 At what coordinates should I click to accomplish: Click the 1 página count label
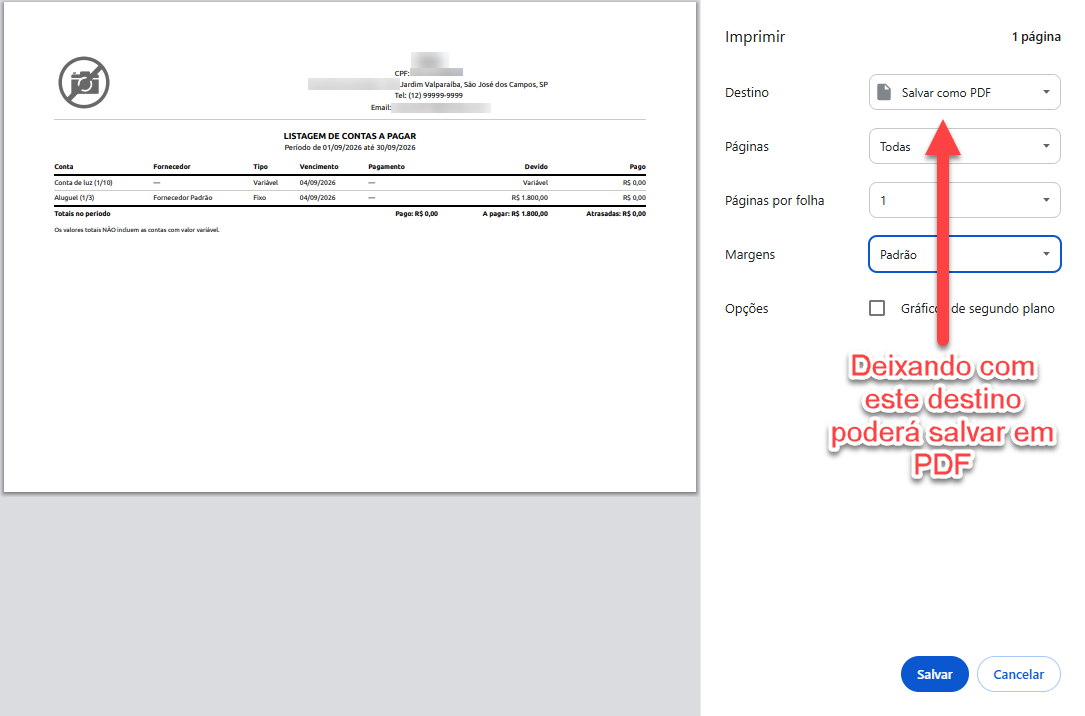click(x=1036, y=37)
